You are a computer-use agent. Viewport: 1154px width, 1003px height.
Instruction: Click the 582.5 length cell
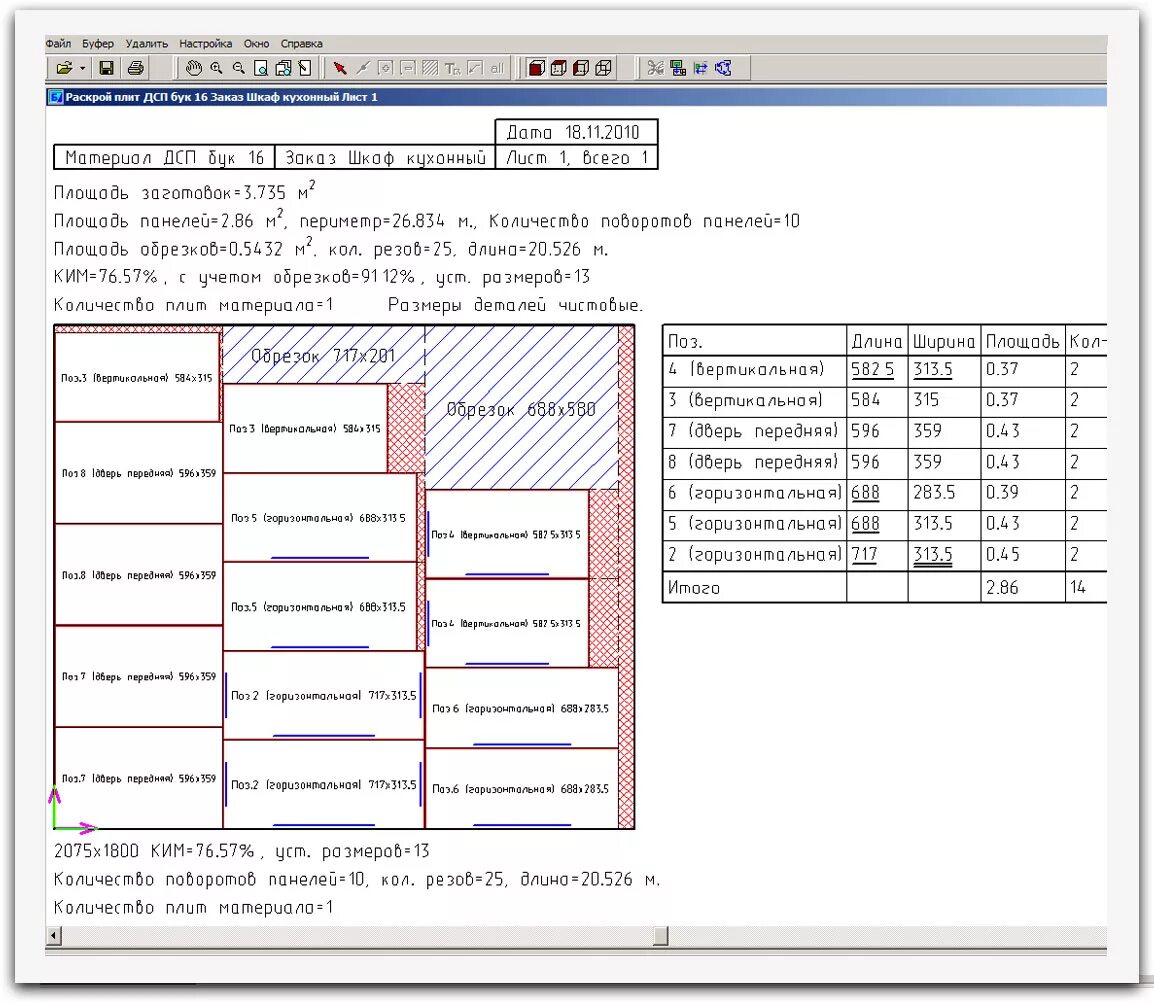(x=877, y=370)
